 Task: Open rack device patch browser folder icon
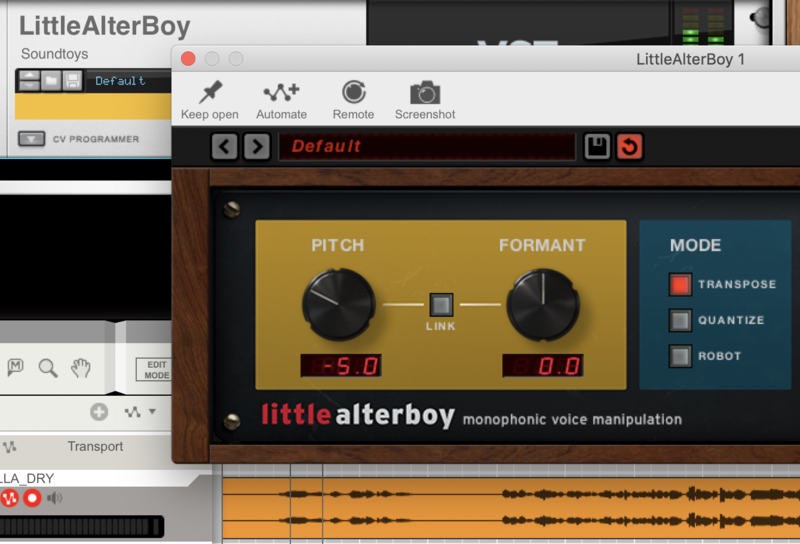click(51, 81)
